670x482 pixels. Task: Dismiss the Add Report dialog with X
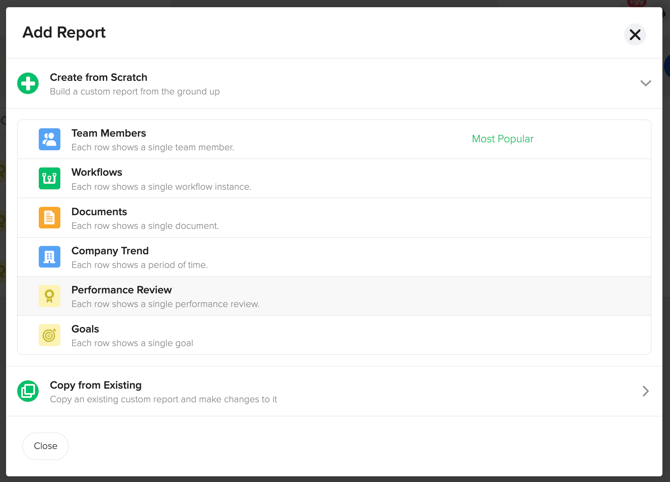[635, 35]
